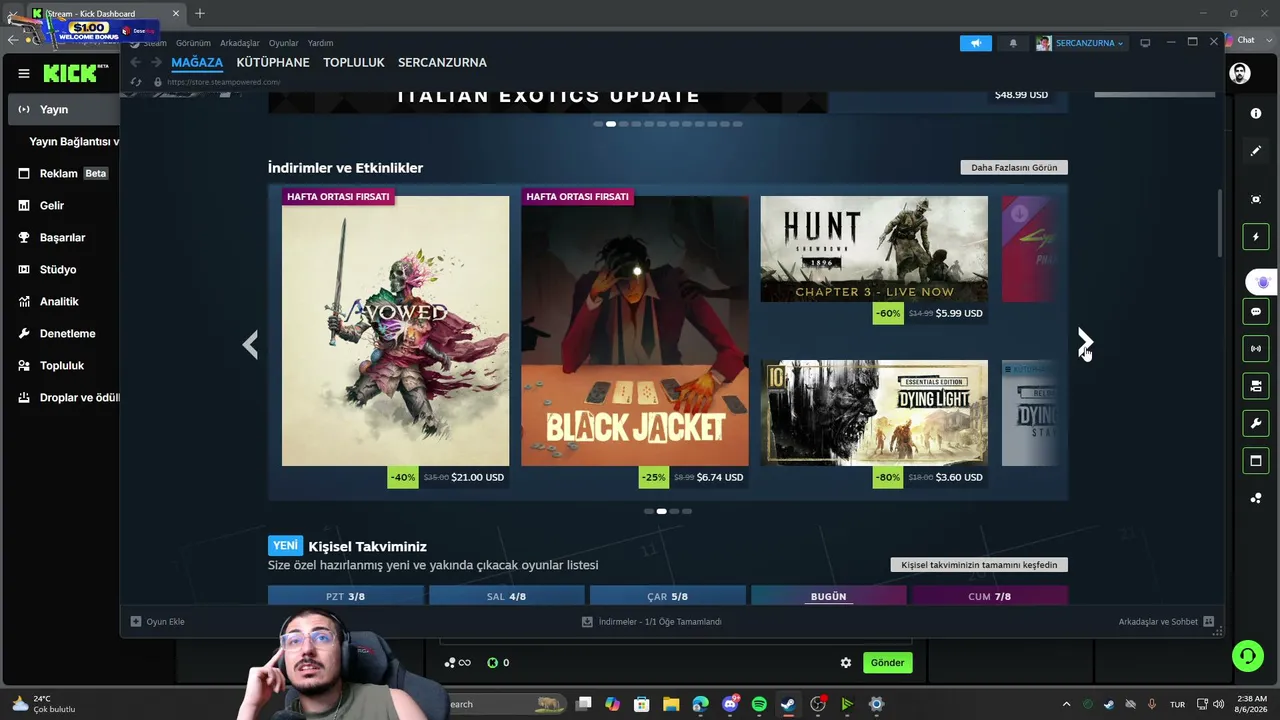
Task: Open Kick support headset button
Action: pos(1247,656)
